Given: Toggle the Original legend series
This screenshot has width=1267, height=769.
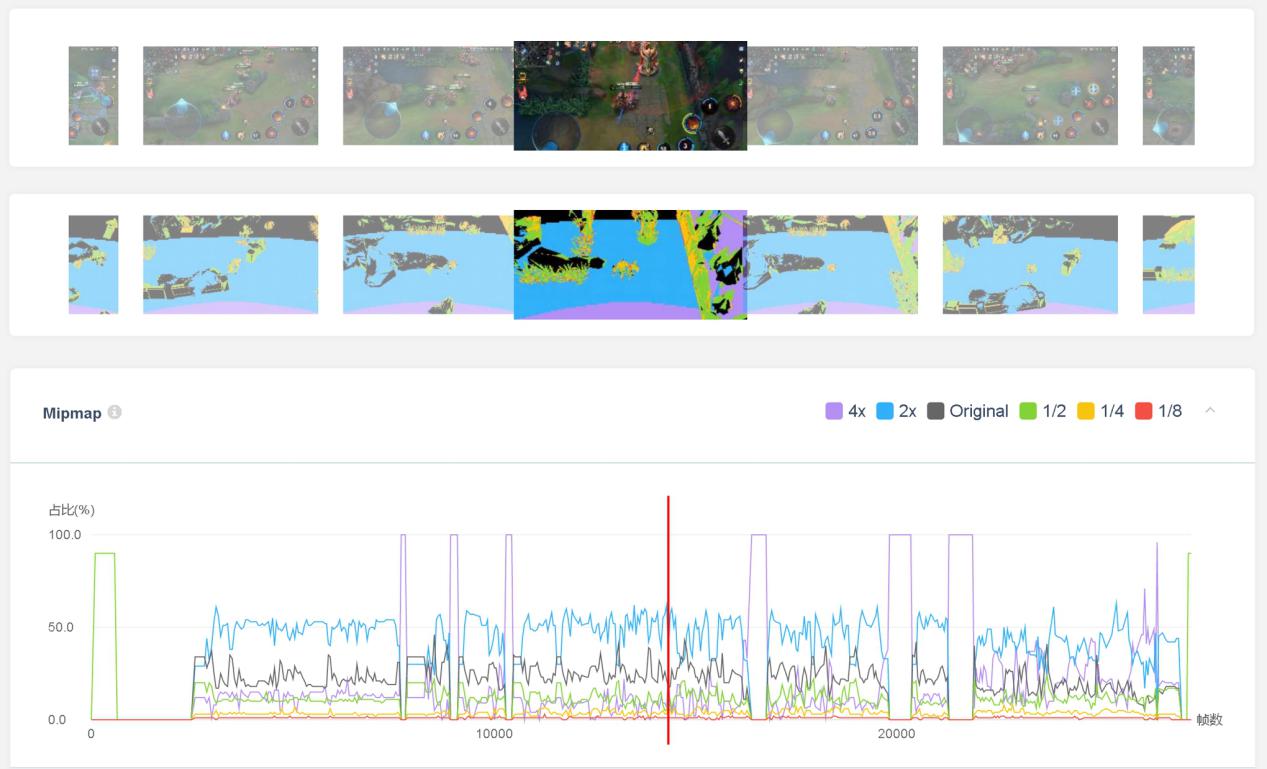Looking at the screenshot, I should [968, 411].
